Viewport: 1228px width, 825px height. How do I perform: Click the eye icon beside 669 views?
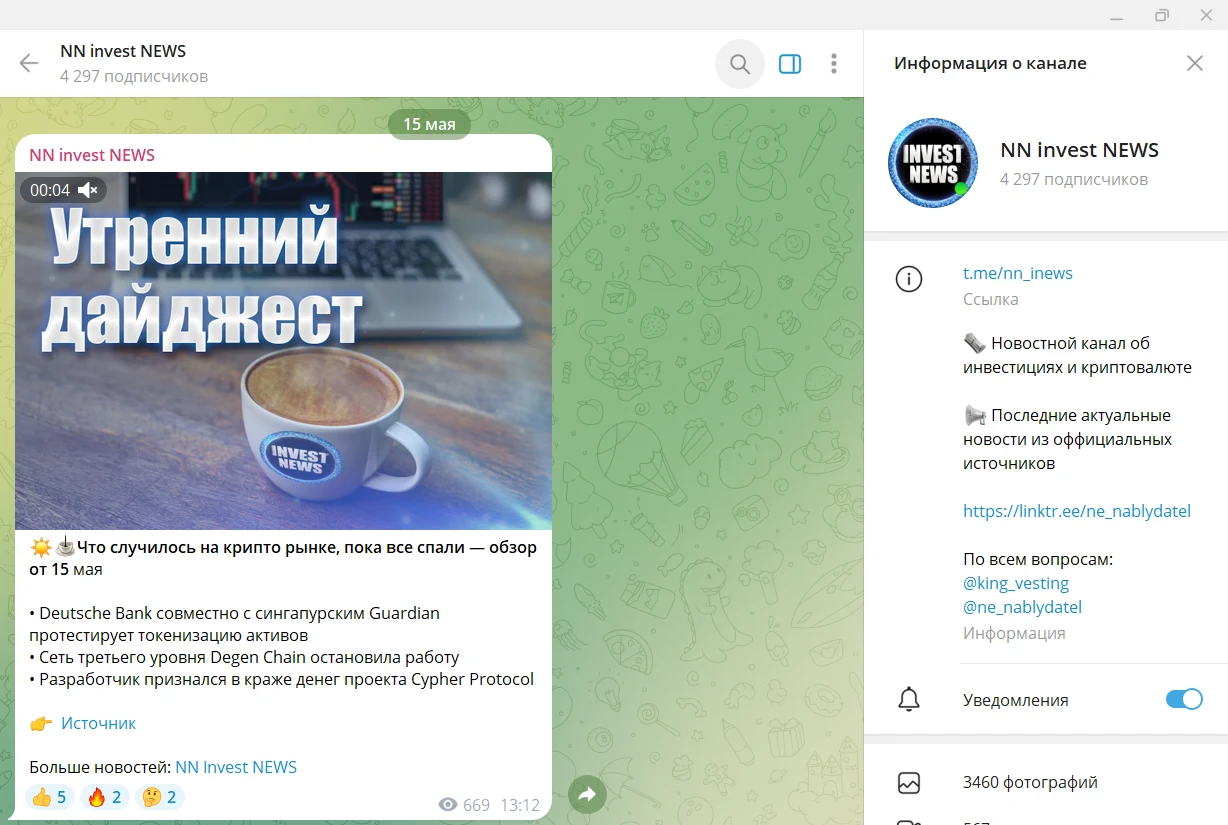448,805
